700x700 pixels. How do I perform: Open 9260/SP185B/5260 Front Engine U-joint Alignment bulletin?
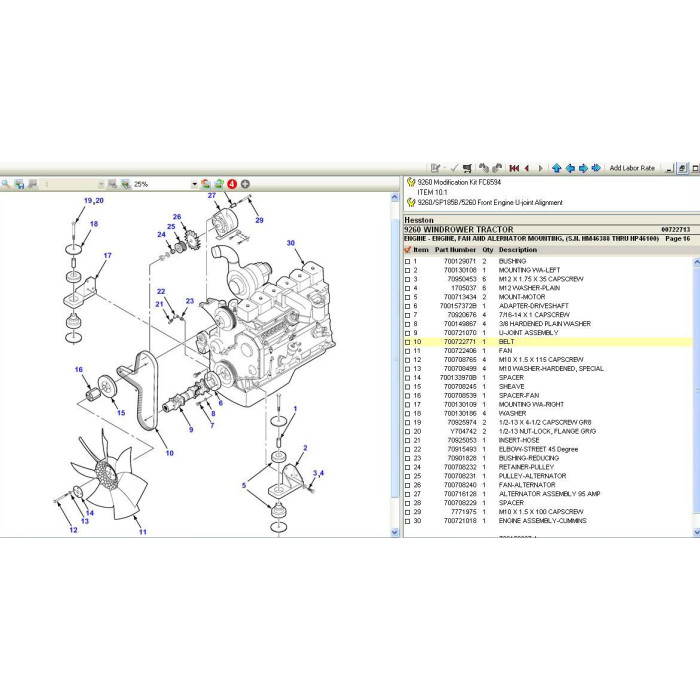490,203
